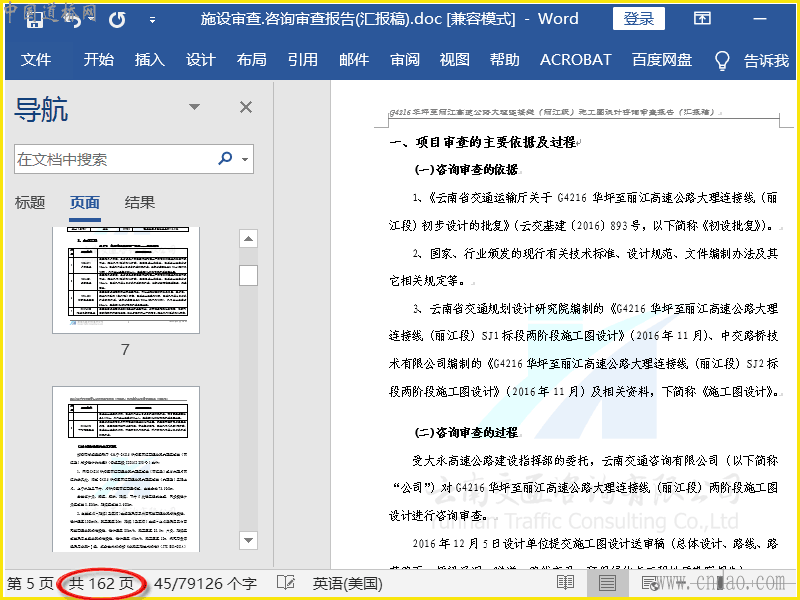Click subheading (一)咨询审查的依据
The width and height of the screenshot is (800, 600).
(466, 169)
